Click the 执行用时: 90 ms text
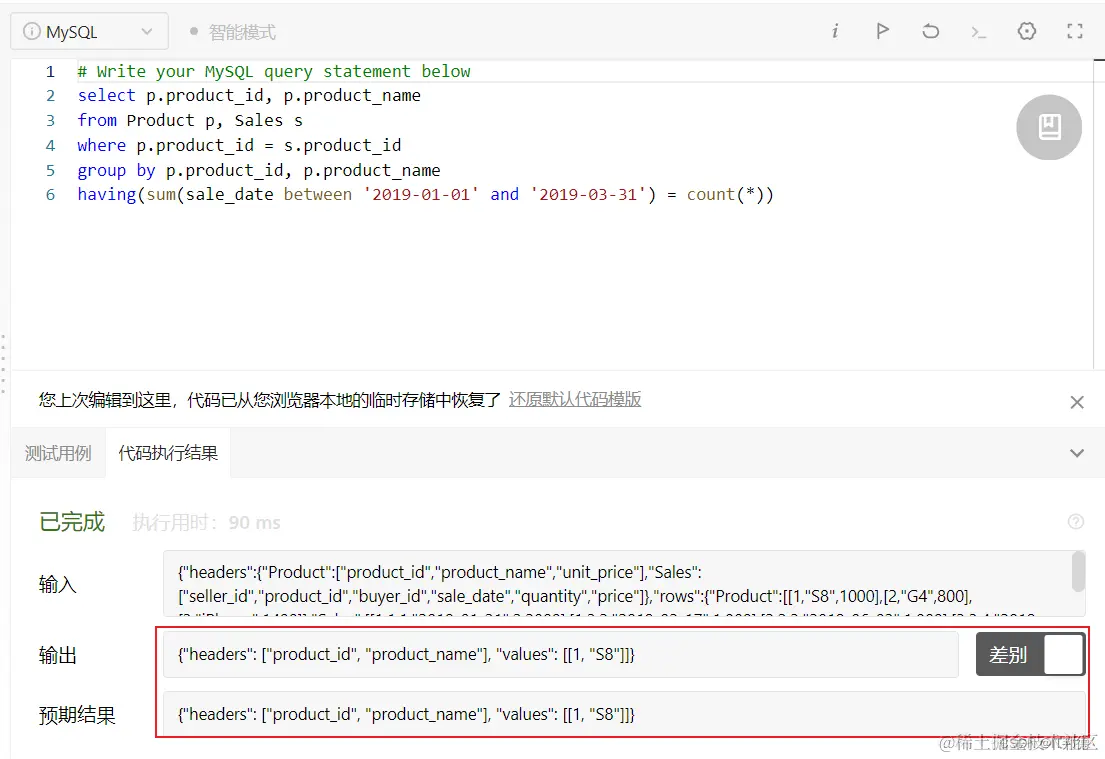The image size is (1105, 759). (206, 523)
